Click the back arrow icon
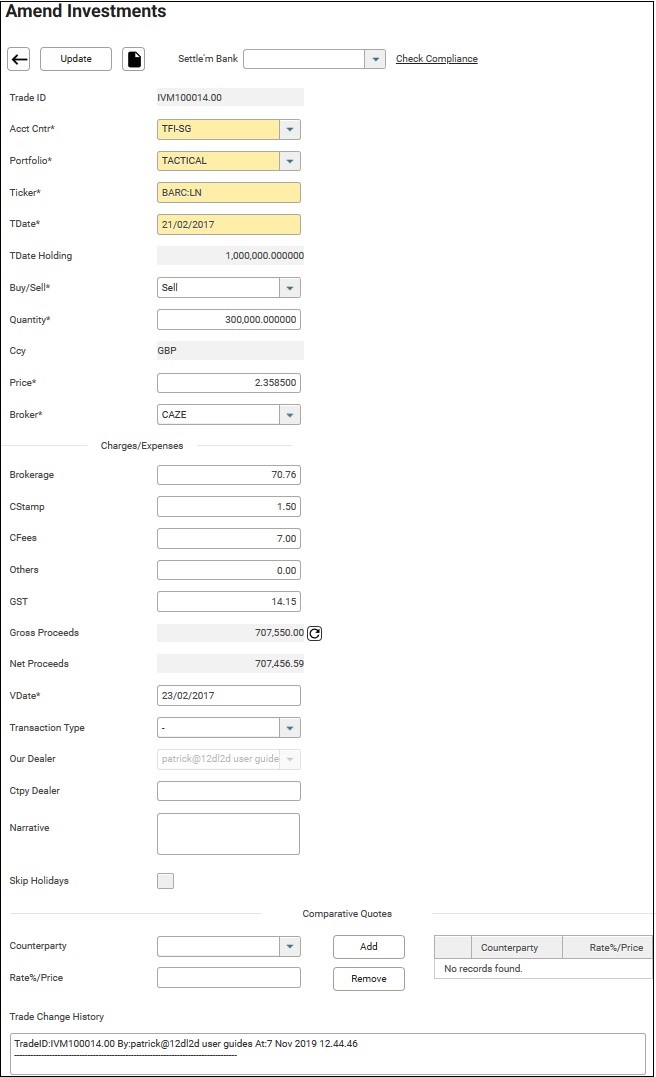656x1077 pixels. pyautogui.click(x=18, y=59)
